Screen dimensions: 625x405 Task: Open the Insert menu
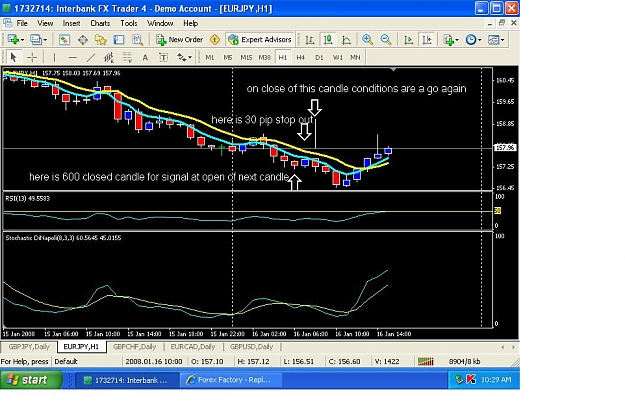[71, 23]
